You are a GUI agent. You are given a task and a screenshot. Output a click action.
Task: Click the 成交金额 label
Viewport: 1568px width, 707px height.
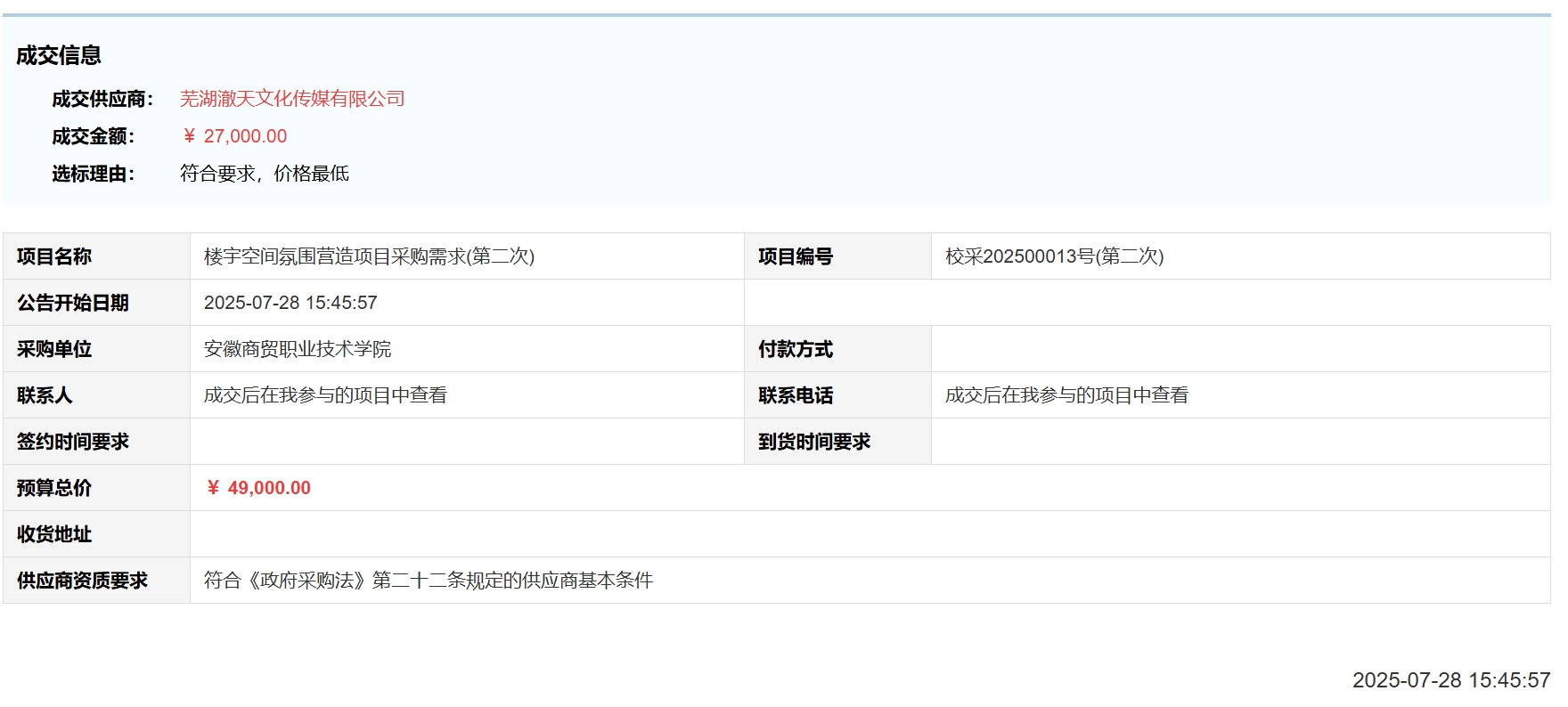tap(94, 136)
